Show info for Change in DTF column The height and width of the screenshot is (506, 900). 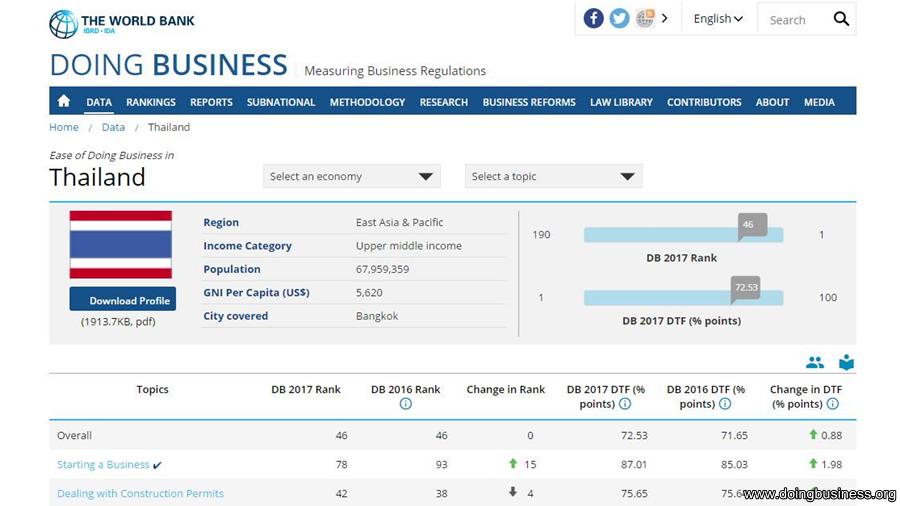coord(832,404)
